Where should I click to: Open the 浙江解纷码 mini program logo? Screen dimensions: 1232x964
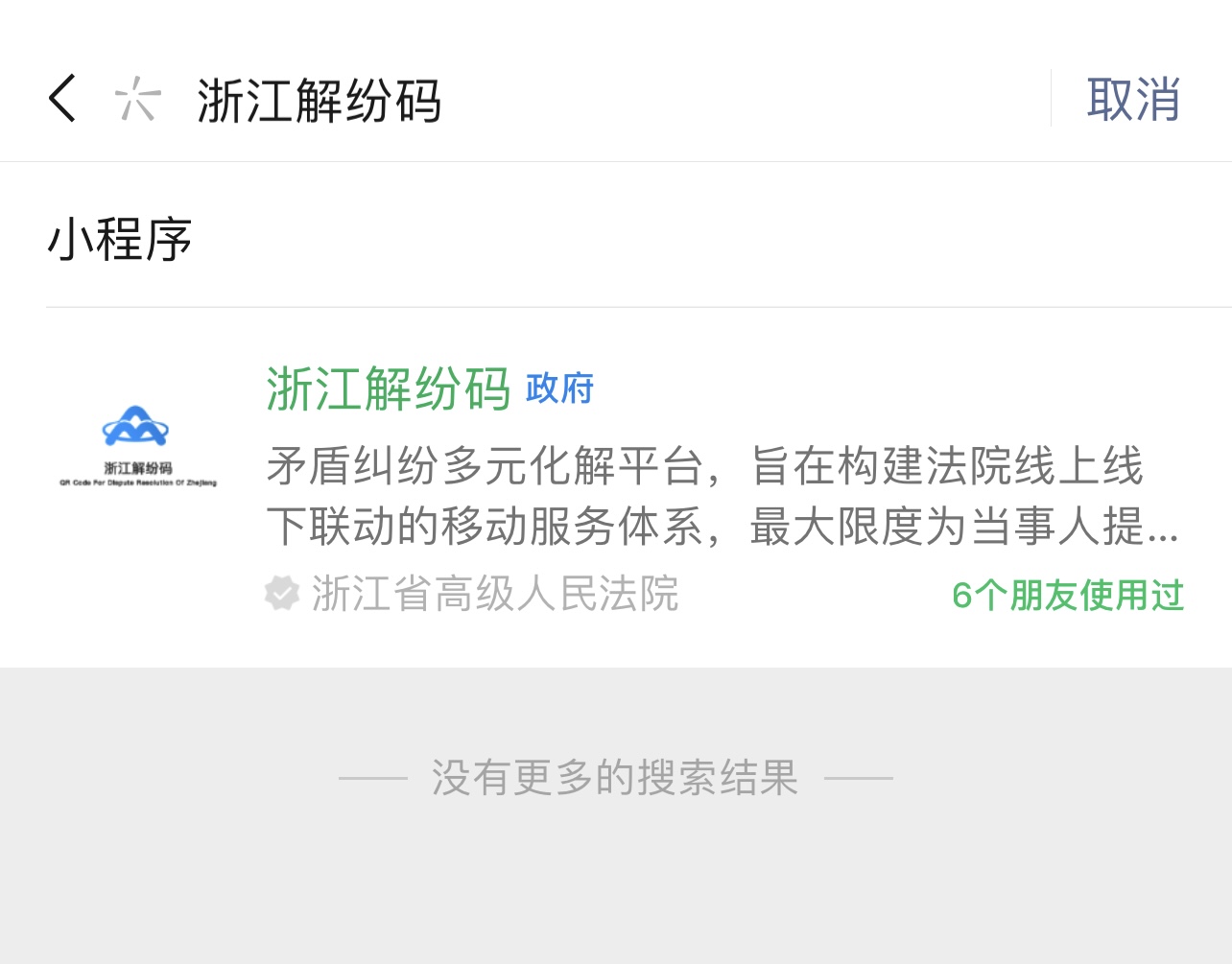(137, 446)
